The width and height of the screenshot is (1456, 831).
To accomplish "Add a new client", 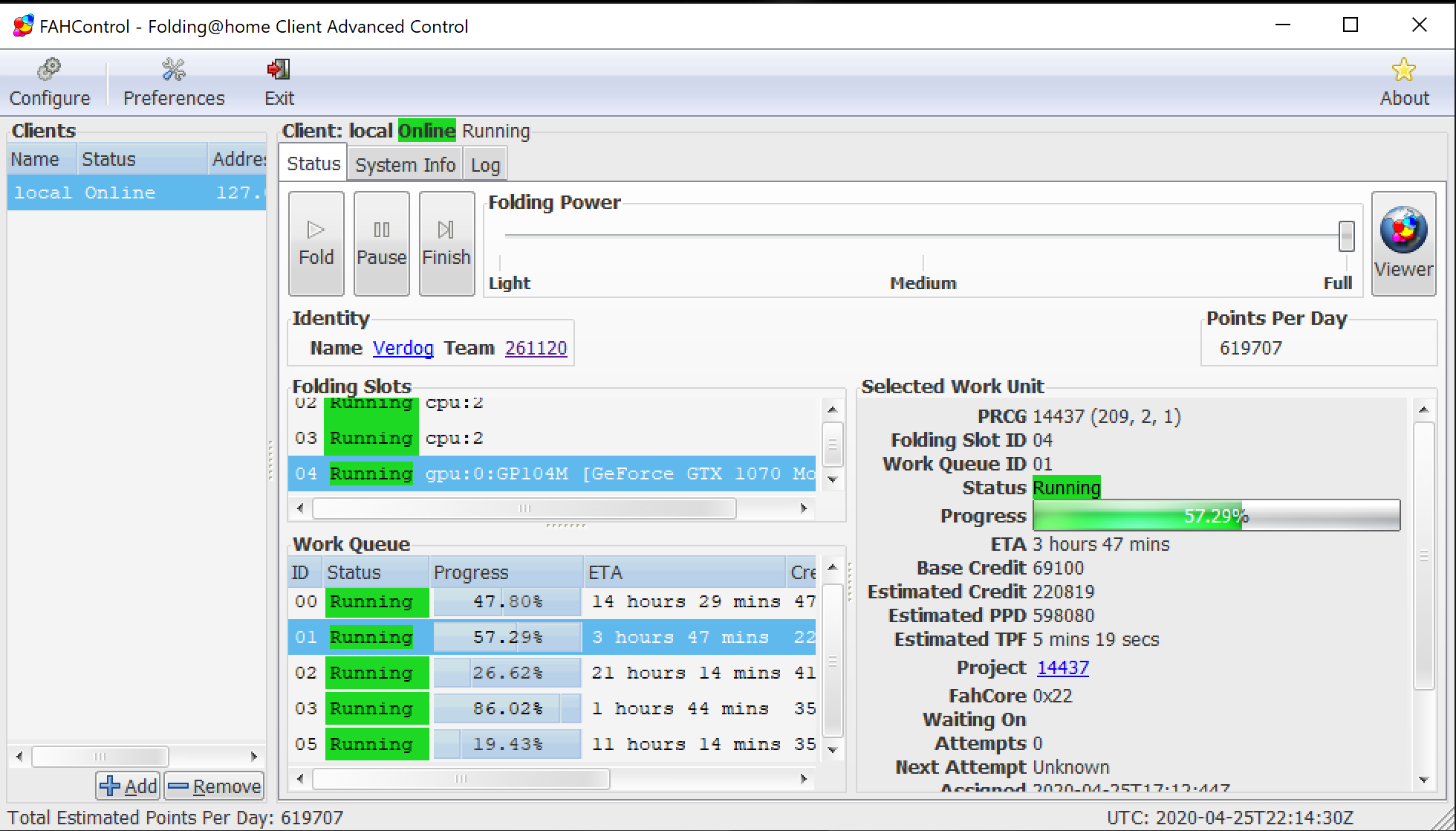I will pos(129,786).
